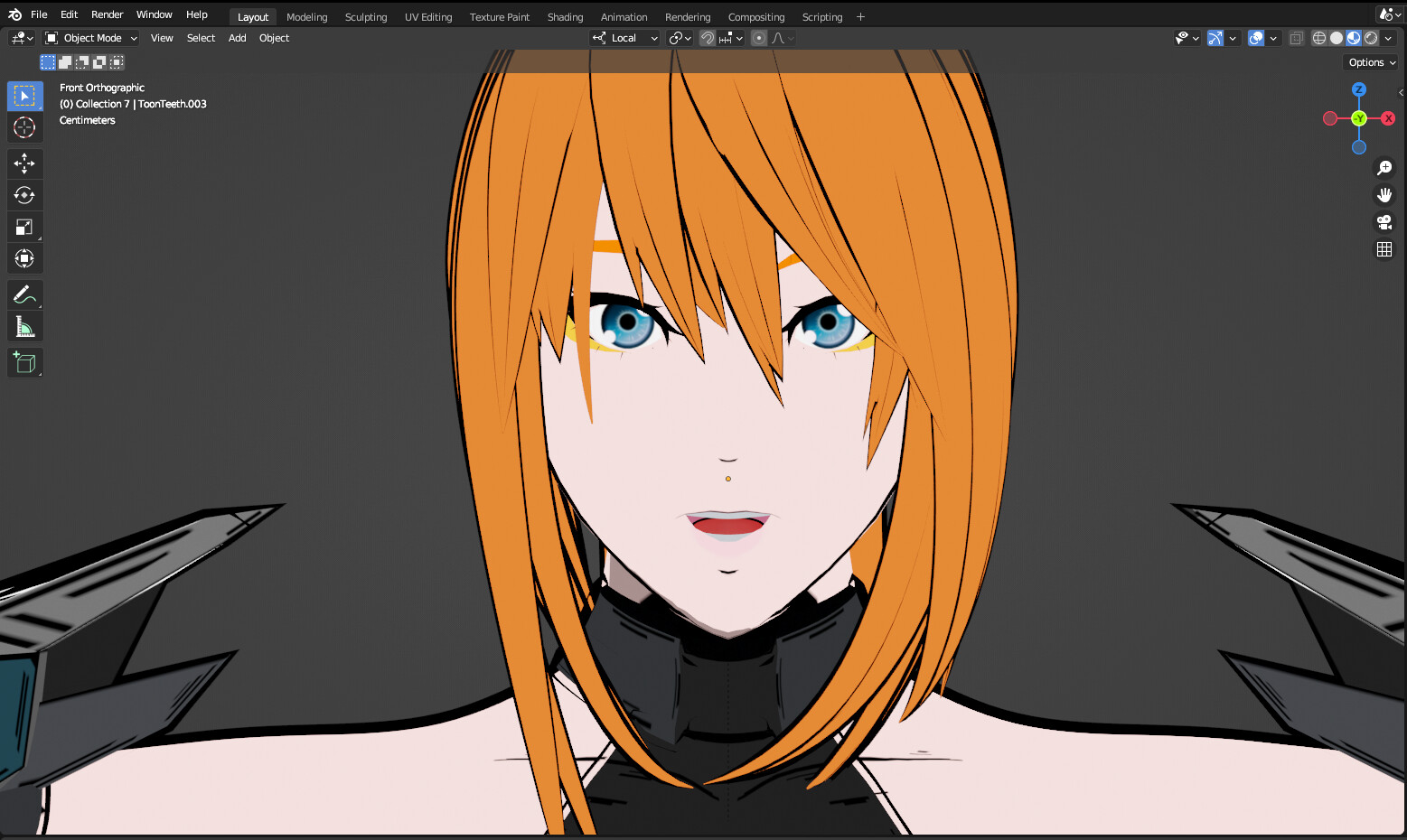
Task: Select the Move tool
Action: [24, 163]
